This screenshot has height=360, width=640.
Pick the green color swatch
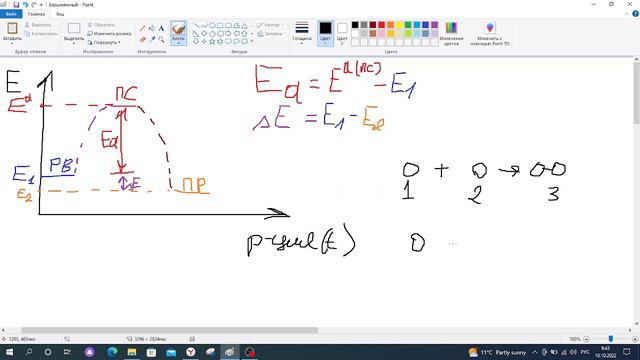[x=408, y=25]
